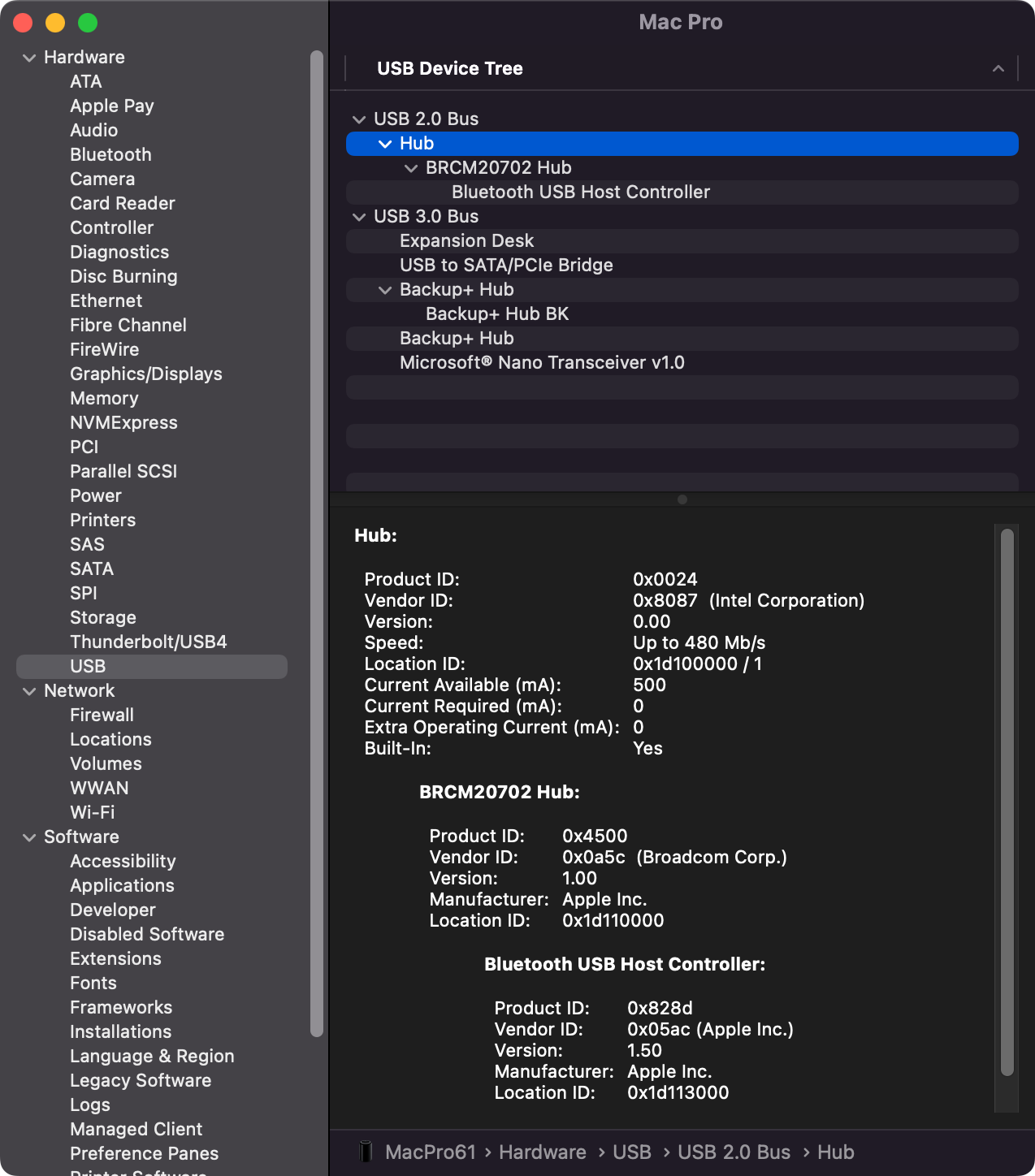Select Bluetooth USB Host Controller row

(580, 192)
